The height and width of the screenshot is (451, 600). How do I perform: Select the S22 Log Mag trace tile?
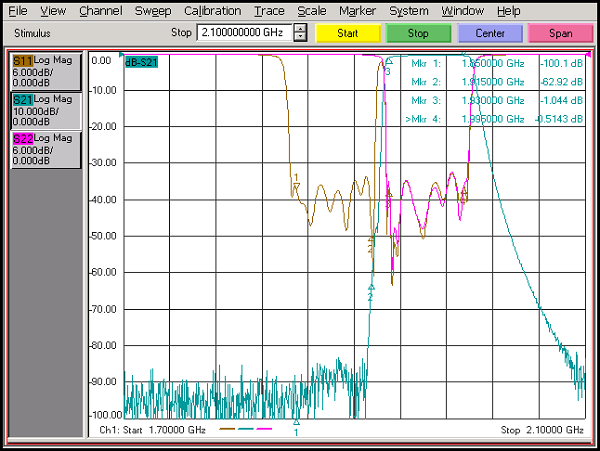pyautogui.click(x=45, y=149)
